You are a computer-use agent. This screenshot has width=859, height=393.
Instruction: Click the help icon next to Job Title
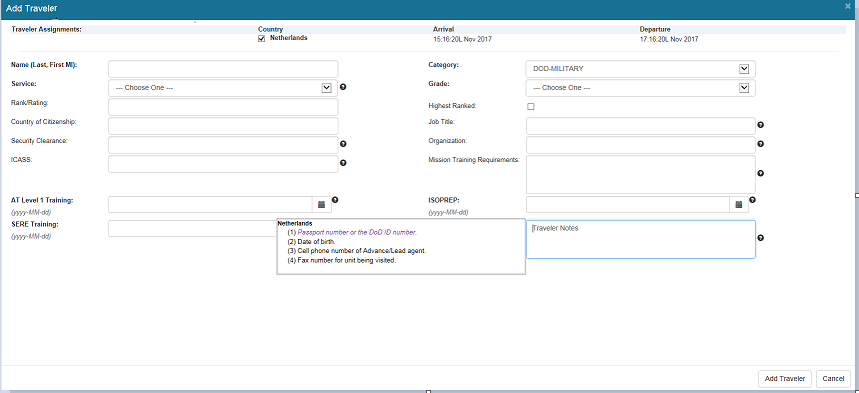pos(760,125)
